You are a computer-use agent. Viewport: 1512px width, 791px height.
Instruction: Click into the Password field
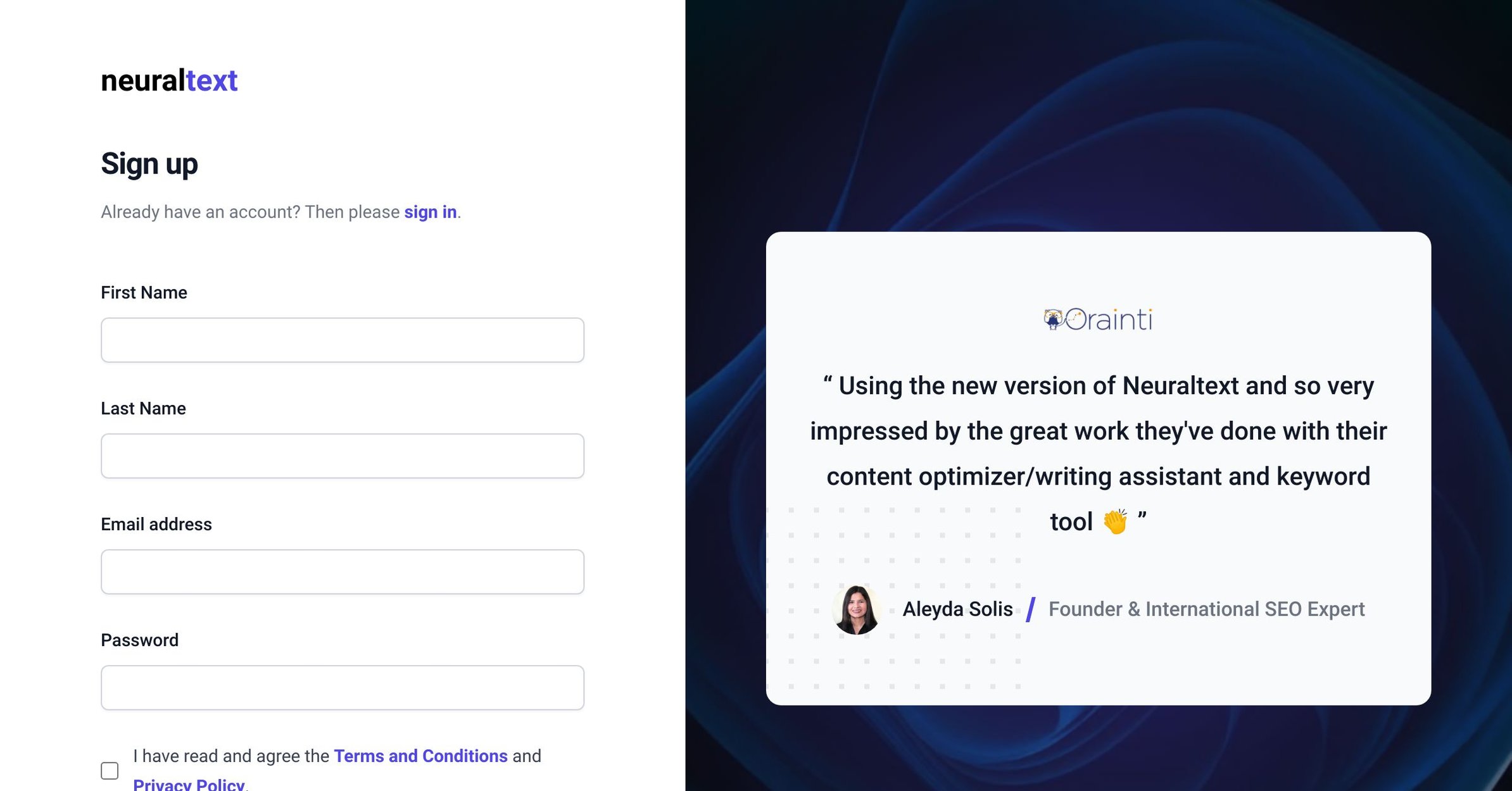click(342, 688)
